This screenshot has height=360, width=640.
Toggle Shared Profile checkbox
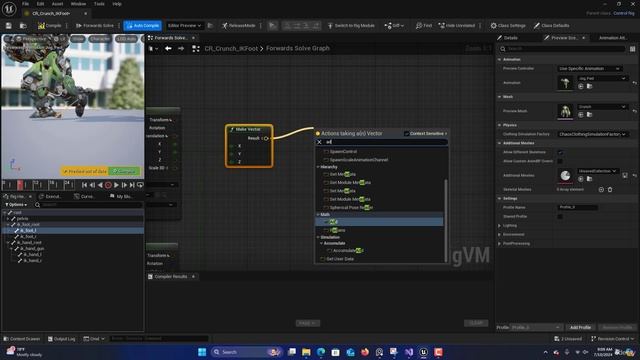click(560, 216)
